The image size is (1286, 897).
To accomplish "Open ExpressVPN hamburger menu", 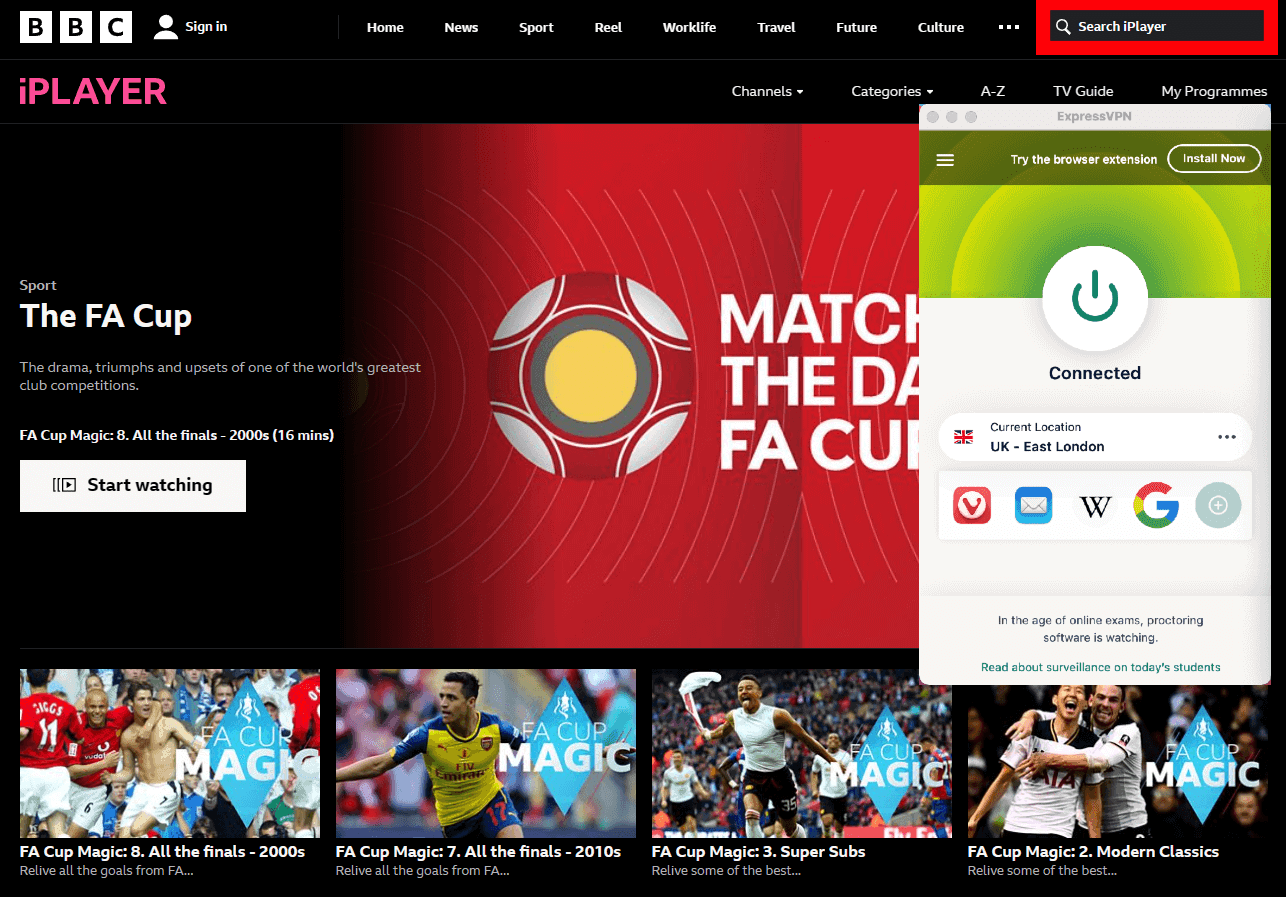I will pos(945,160).
